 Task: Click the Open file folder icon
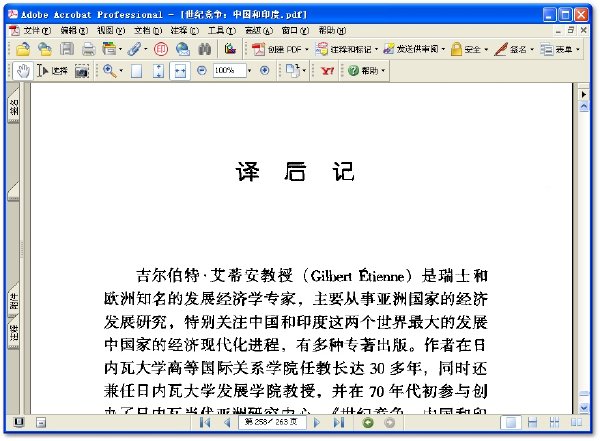pos(23,49)
